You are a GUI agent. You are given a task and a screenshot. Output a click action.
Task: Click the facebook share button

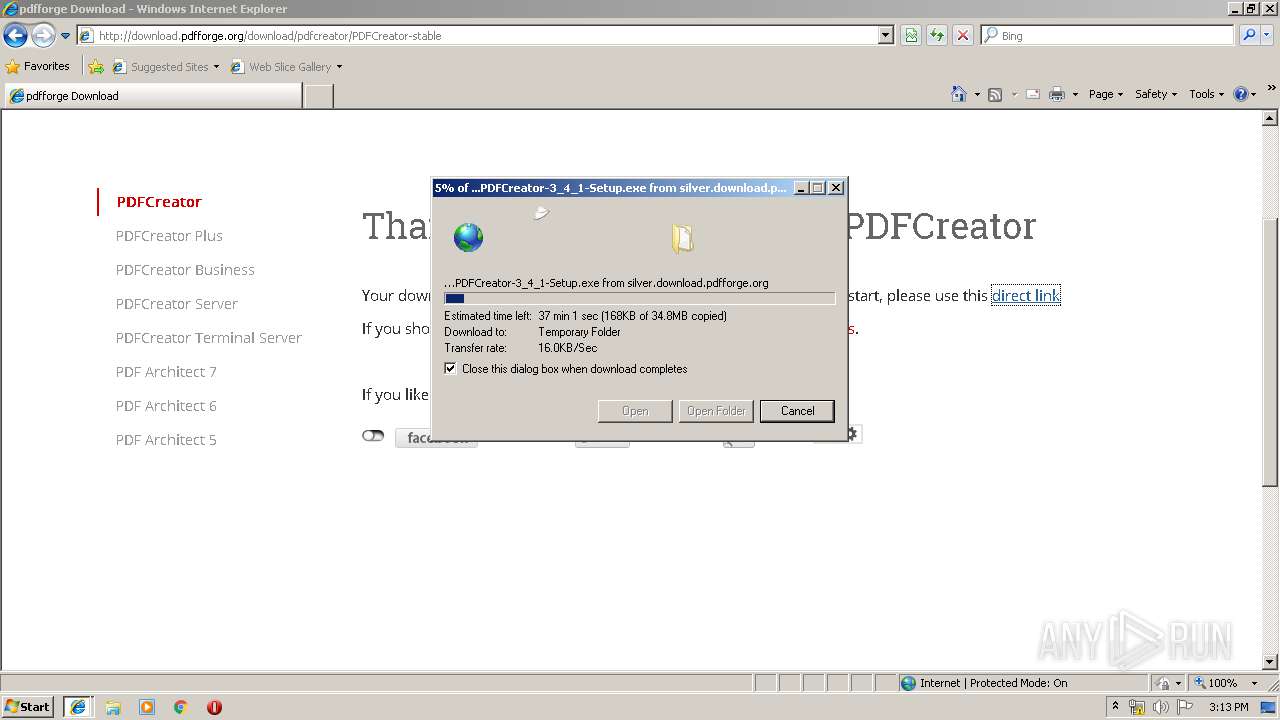[x=436, y=439]
